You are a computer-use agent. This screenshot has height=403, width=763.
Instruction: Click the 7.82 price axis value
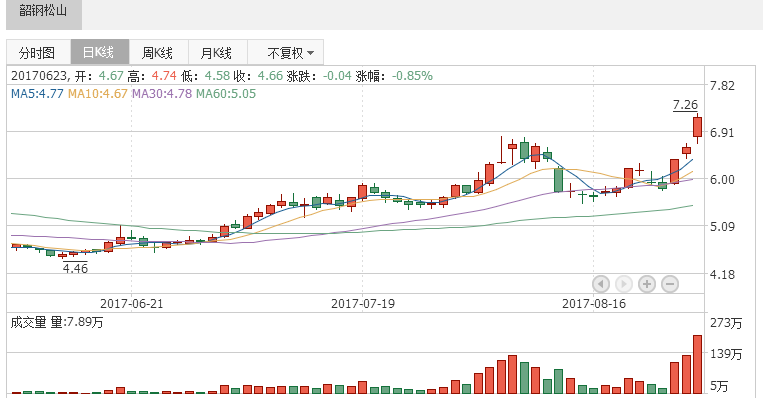click(x=722, y=86)
